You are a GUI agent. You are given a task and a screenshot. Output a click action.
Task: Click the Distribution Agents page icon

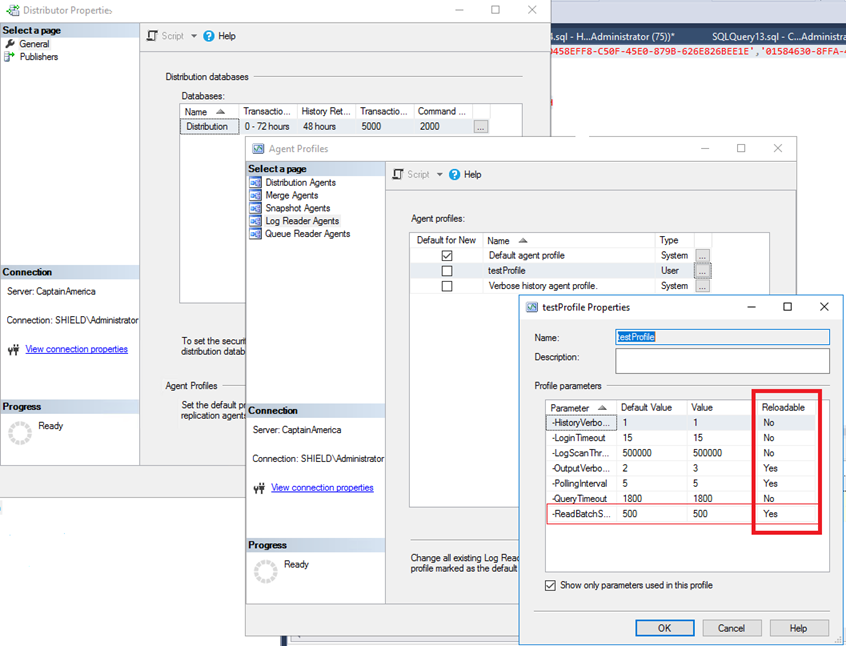tap(255, 182)
